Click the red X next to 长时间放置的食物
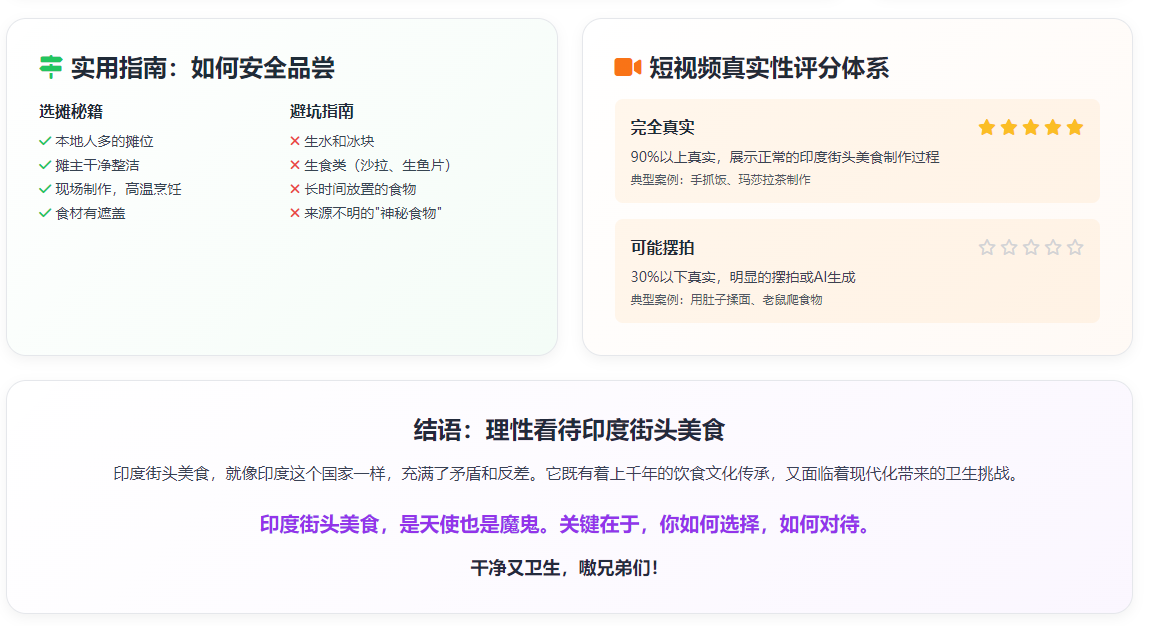The image size is (1159, 626). click(x=295, y=189)
